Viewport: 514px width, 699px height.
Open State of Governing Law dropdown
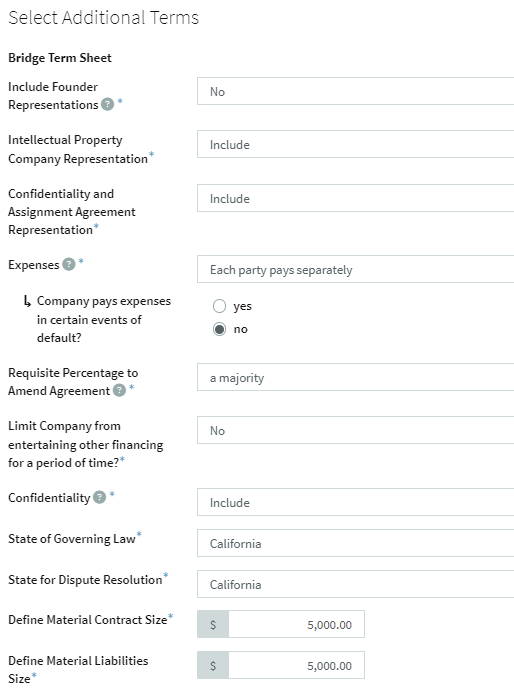point(356,543)
